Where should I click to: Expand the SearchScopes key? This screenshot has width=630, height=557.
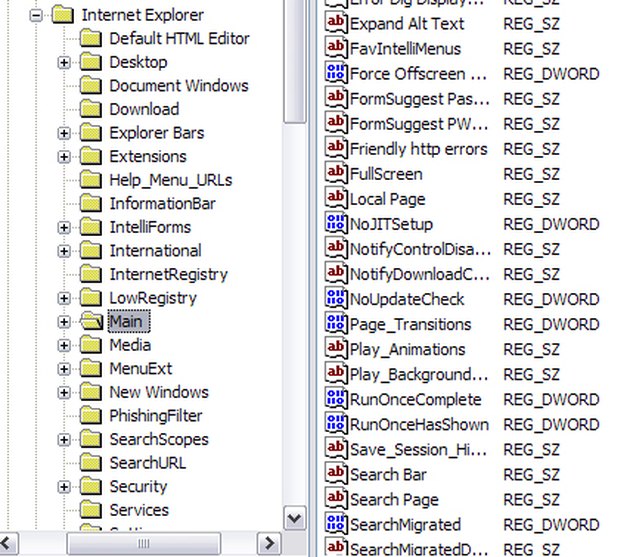click(x=64, y=440)
